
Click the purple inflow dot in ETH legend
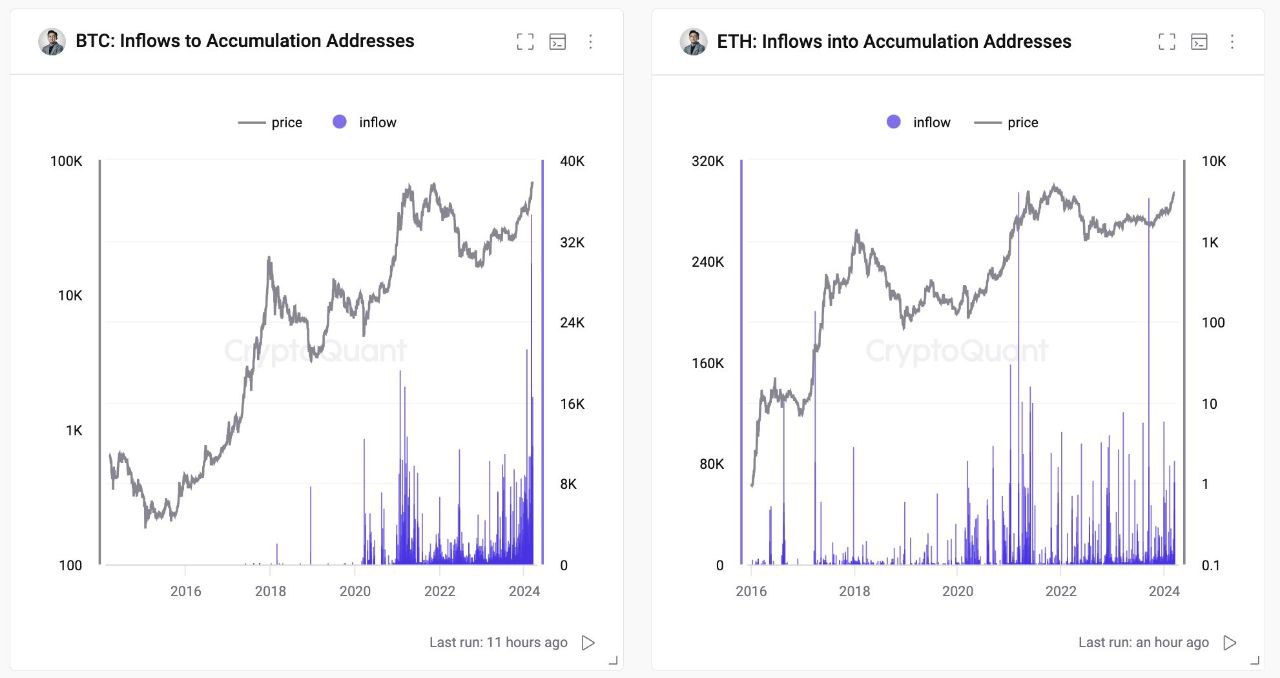point(894,122)
